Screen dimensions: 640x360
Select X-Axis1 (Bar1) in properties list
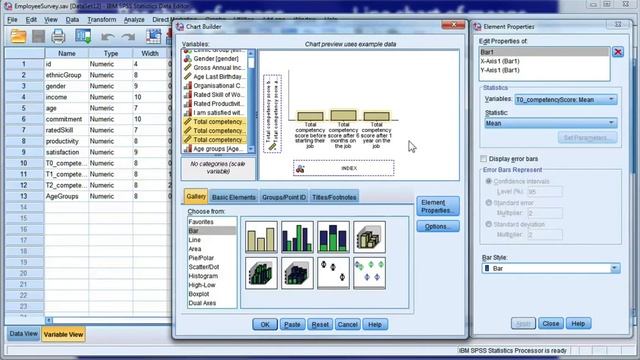544,61
